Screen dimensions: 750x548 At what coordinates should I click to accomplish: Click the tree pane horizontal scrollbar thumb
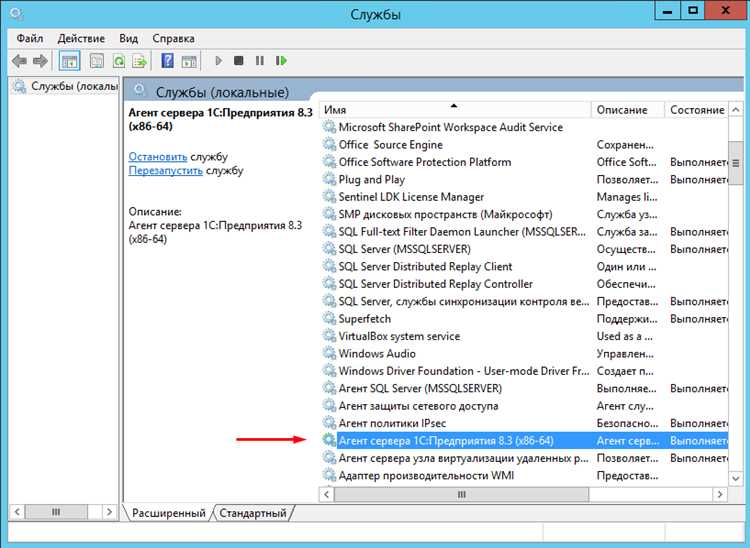click(56, 512)
